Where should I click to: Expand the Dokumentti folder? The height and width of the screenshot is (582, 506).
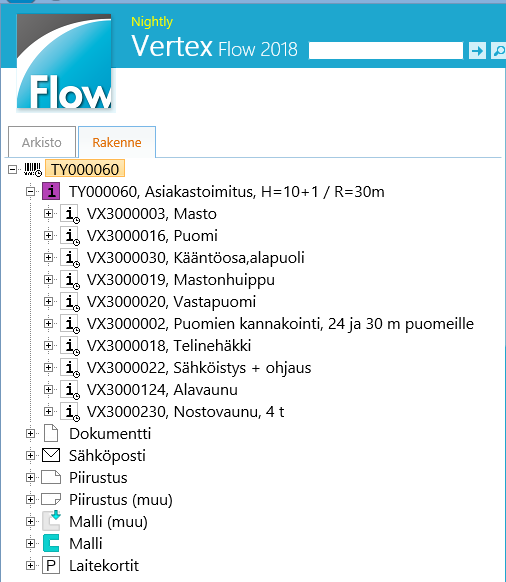(30, 434)
